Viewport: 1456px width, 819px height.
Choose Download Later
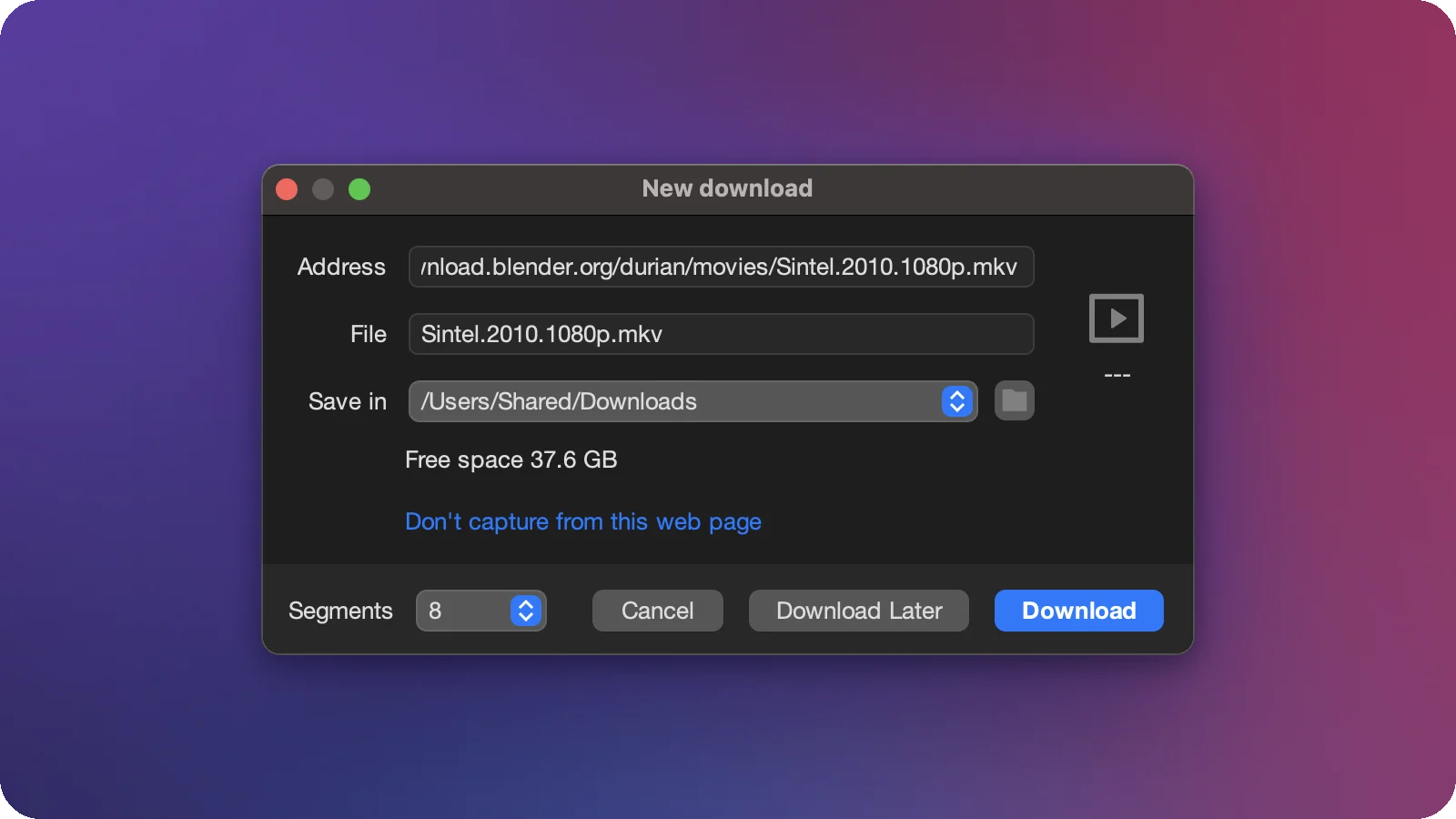pyautogui.click(x=859, y=611)
